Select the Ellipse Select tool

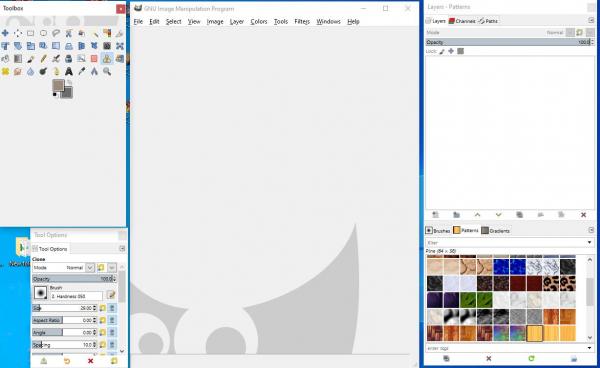[43, 33]
